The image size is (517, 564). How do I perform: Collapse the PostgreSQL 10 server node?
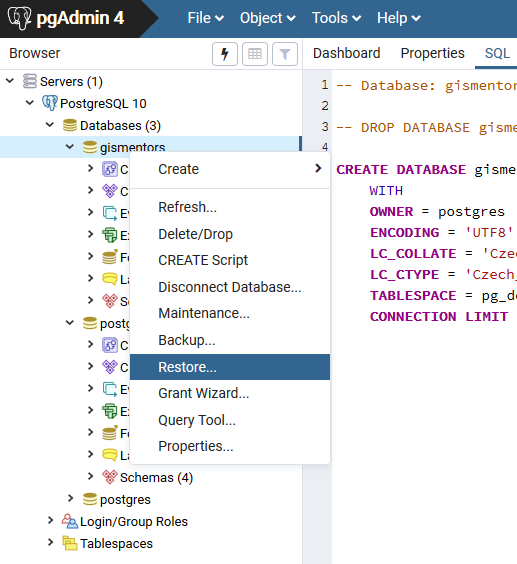coord(30,103)
